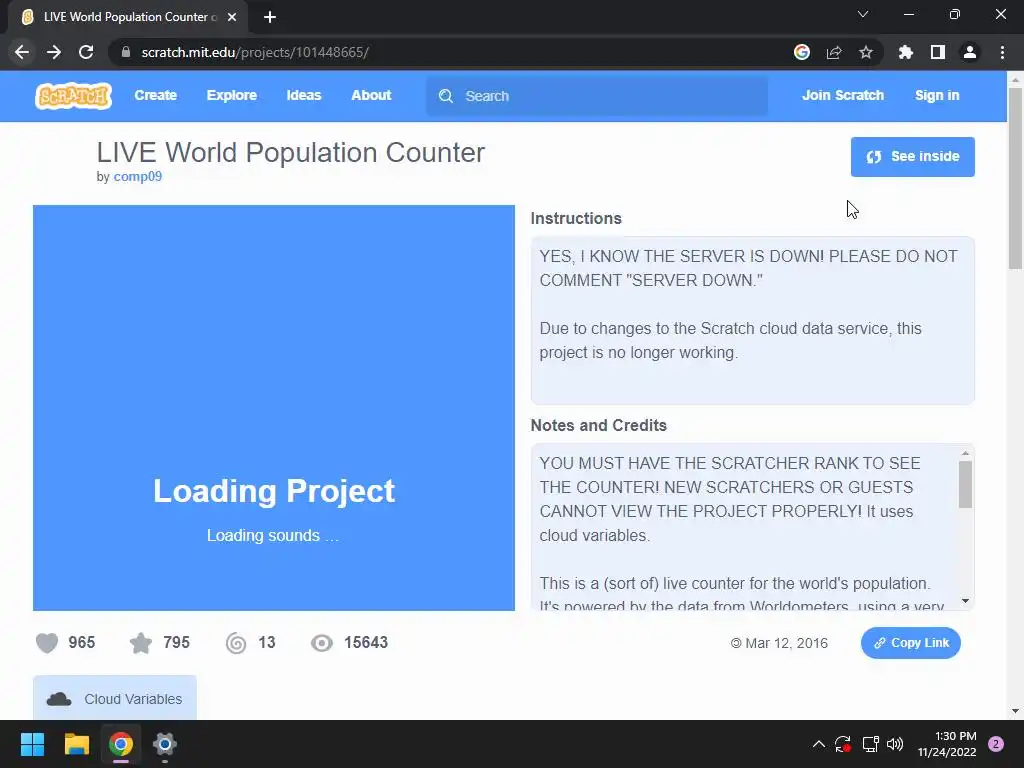The width and height of the screenshot is (1024, 768).
Task: View remixes via the spiral icon
Action: 236,643
